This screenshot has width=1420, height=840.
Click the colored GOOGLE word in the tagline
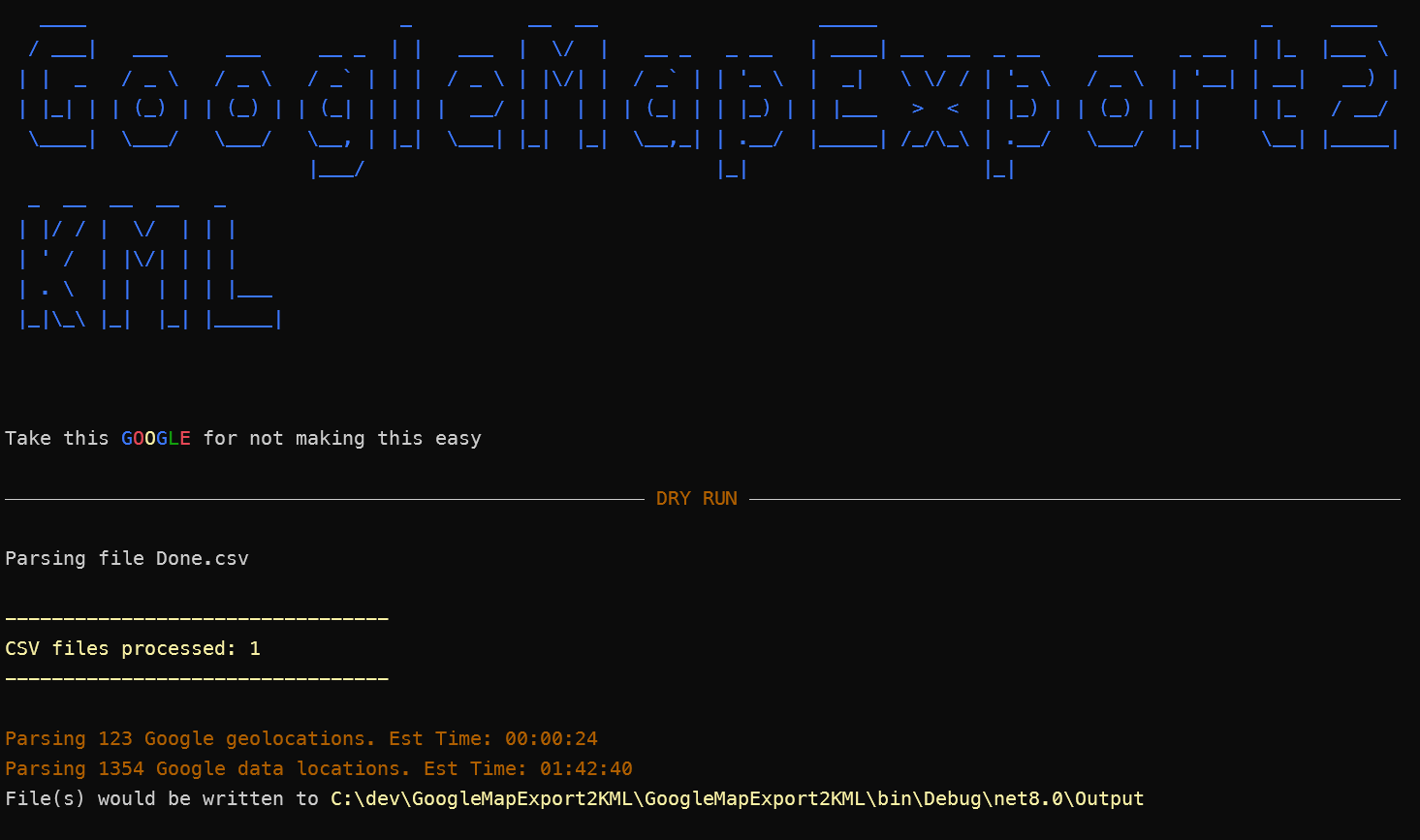(155, 438)
